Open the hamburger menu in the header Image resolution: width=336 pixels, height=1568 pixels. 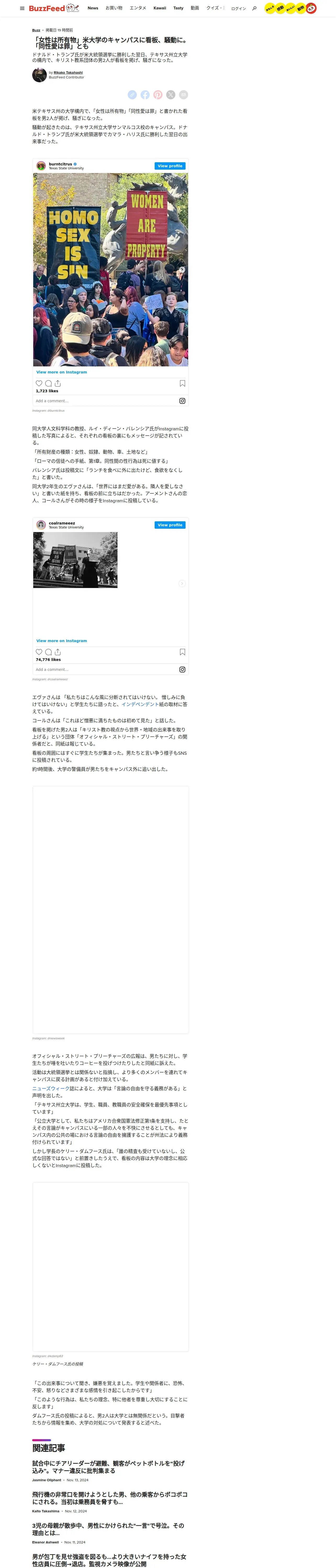[22, 9]
